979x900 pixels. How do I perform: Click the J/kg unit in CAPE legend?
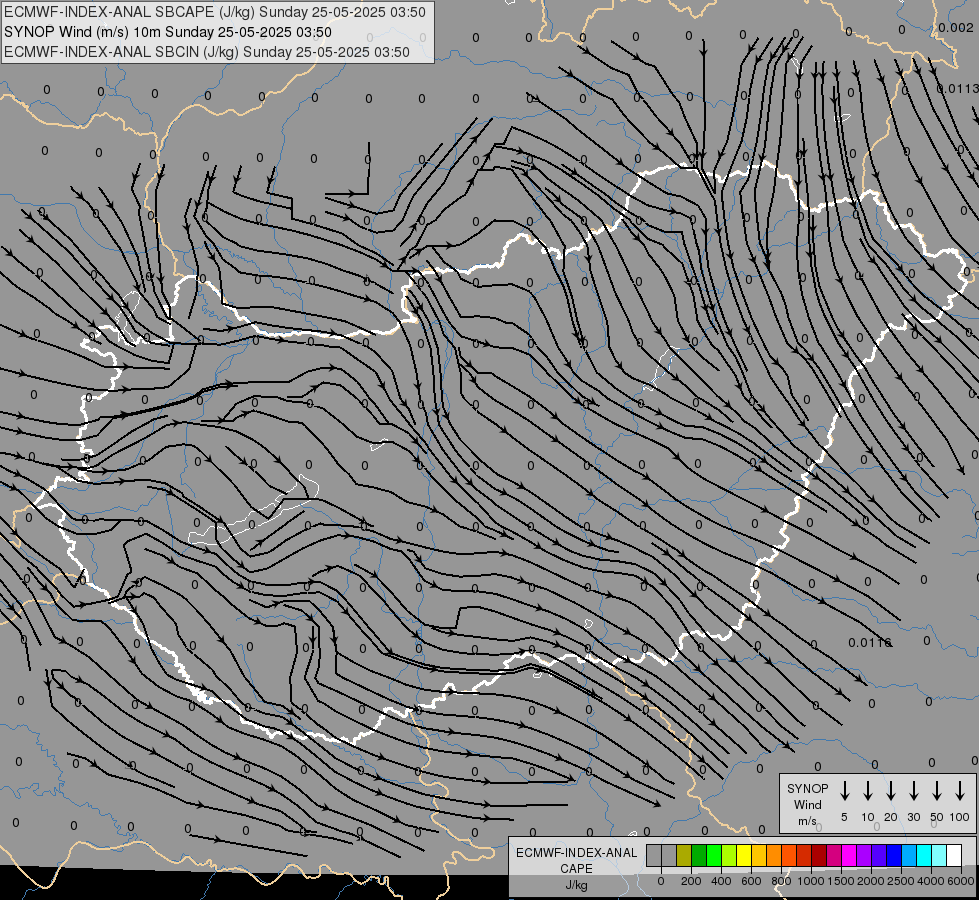point(576,885)
